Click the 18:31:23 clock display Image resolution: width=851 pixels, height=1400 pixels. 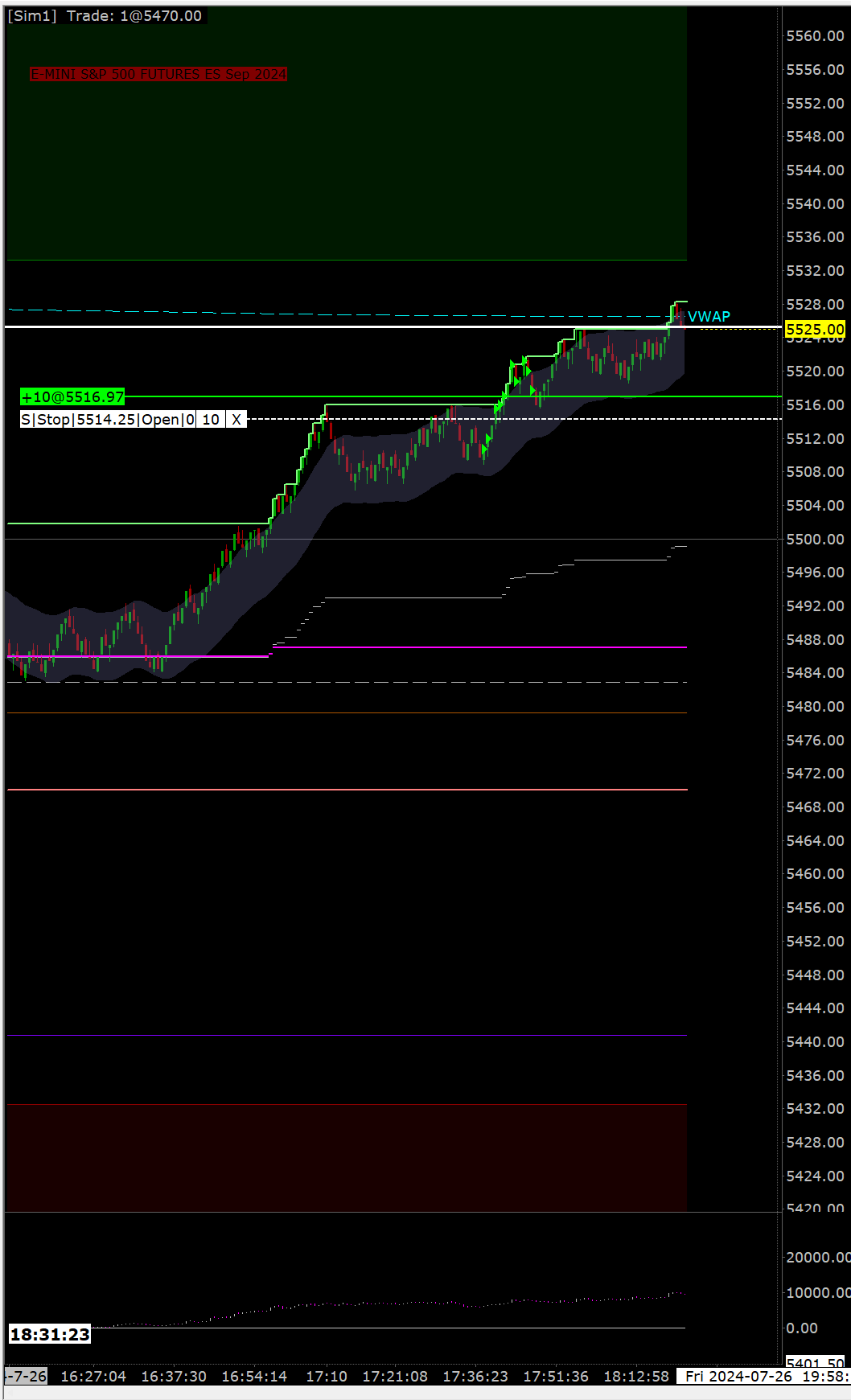coord(50,1335)
